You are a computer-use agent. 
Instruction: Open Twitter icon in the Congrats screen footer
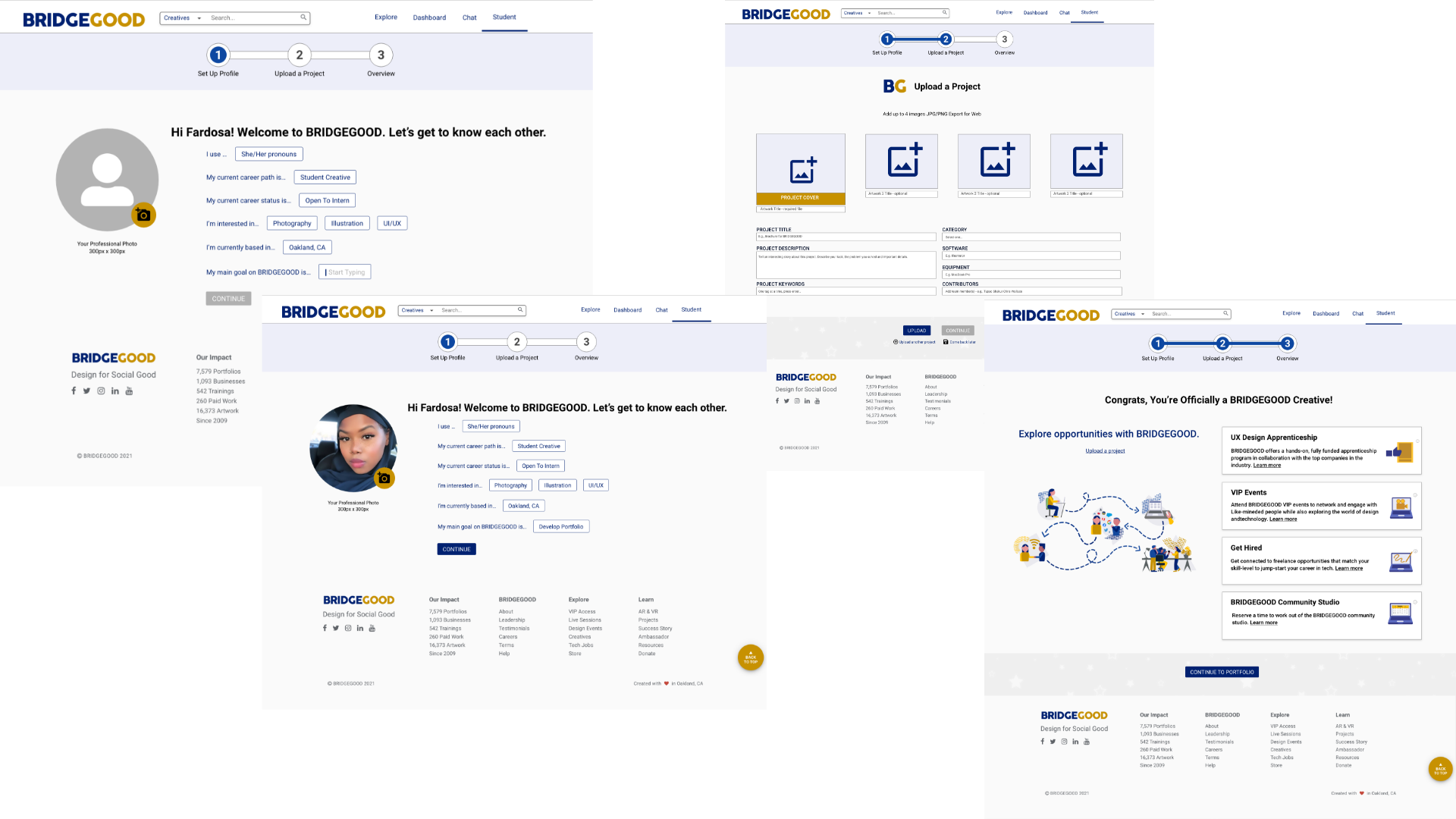(x=1053, y=742)
